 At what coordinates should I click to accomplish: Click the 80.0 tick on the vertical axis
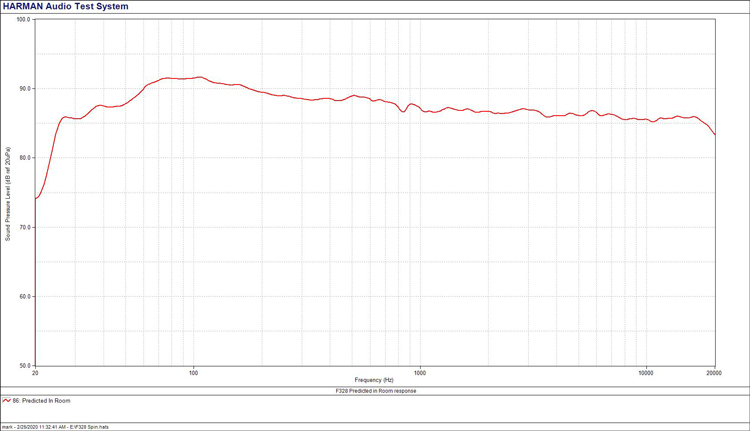[25, 158]
